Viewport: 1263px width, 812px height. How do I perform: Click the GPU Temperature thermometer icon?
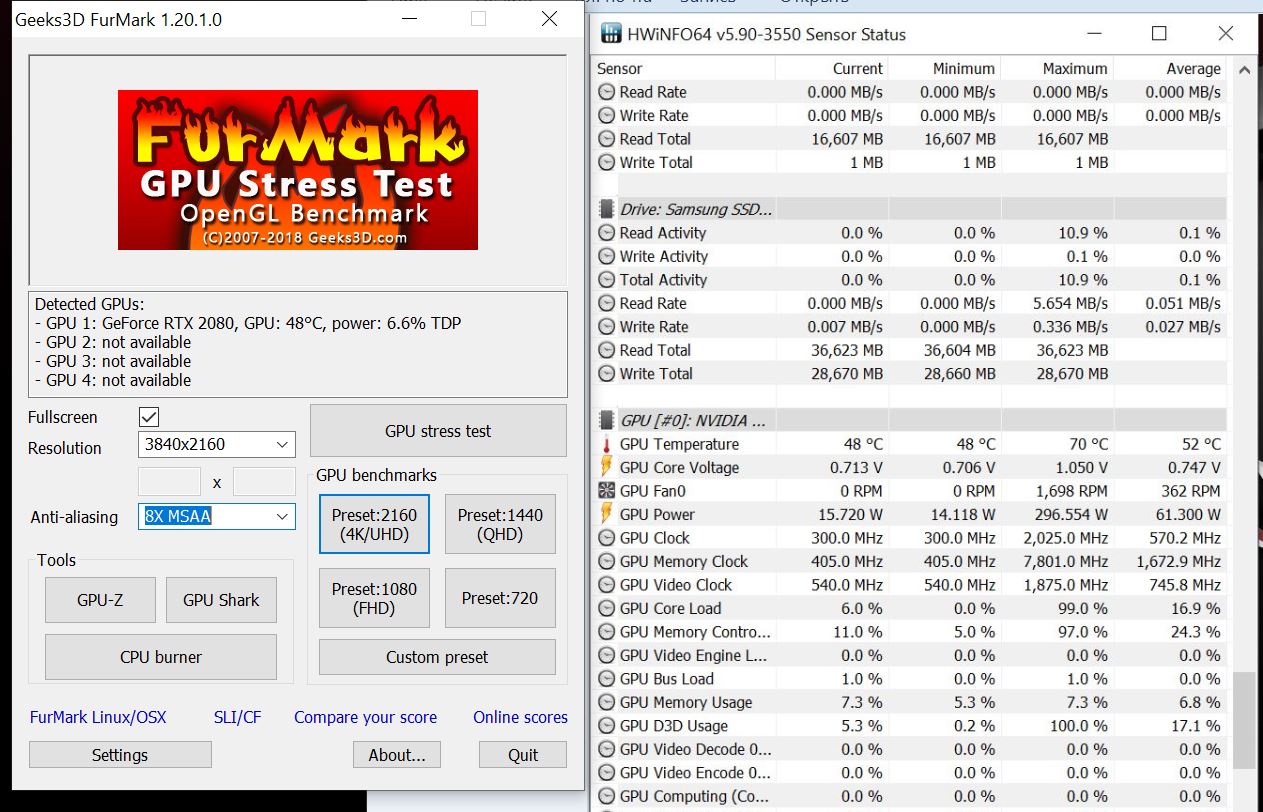point(606,444)
